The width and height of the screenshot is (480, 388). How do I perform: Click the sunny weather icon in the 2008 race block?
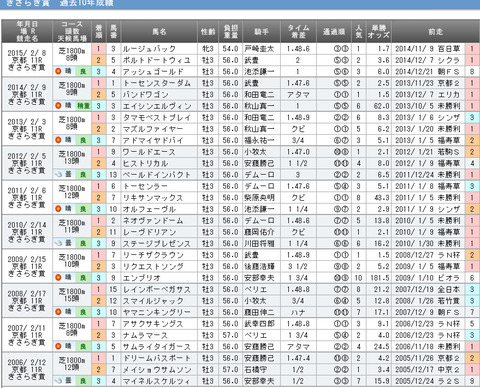58,312
